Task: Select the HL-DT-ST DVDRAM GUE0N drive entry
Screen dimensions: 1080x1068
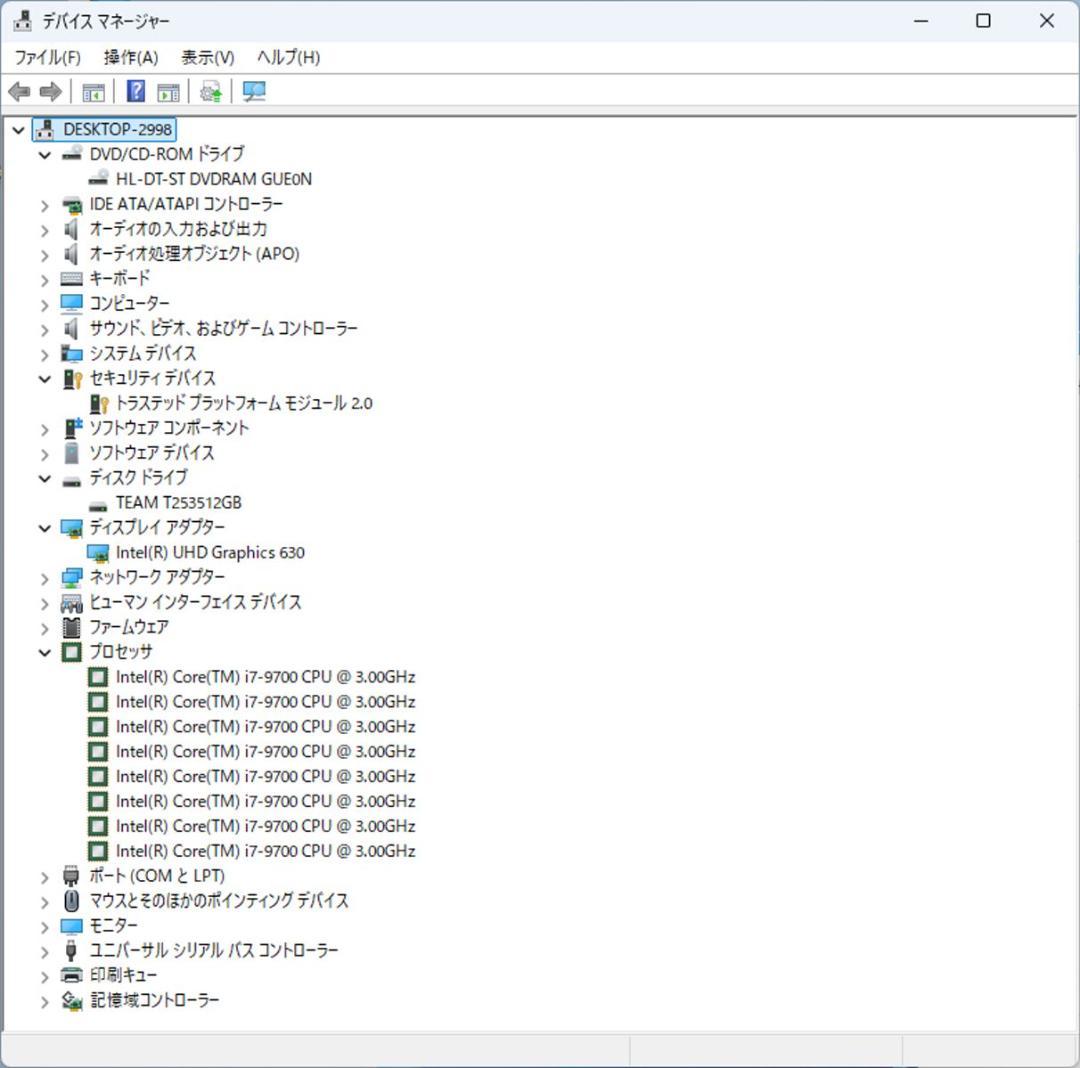Action: pyautogui.click(x=212, y=178)
